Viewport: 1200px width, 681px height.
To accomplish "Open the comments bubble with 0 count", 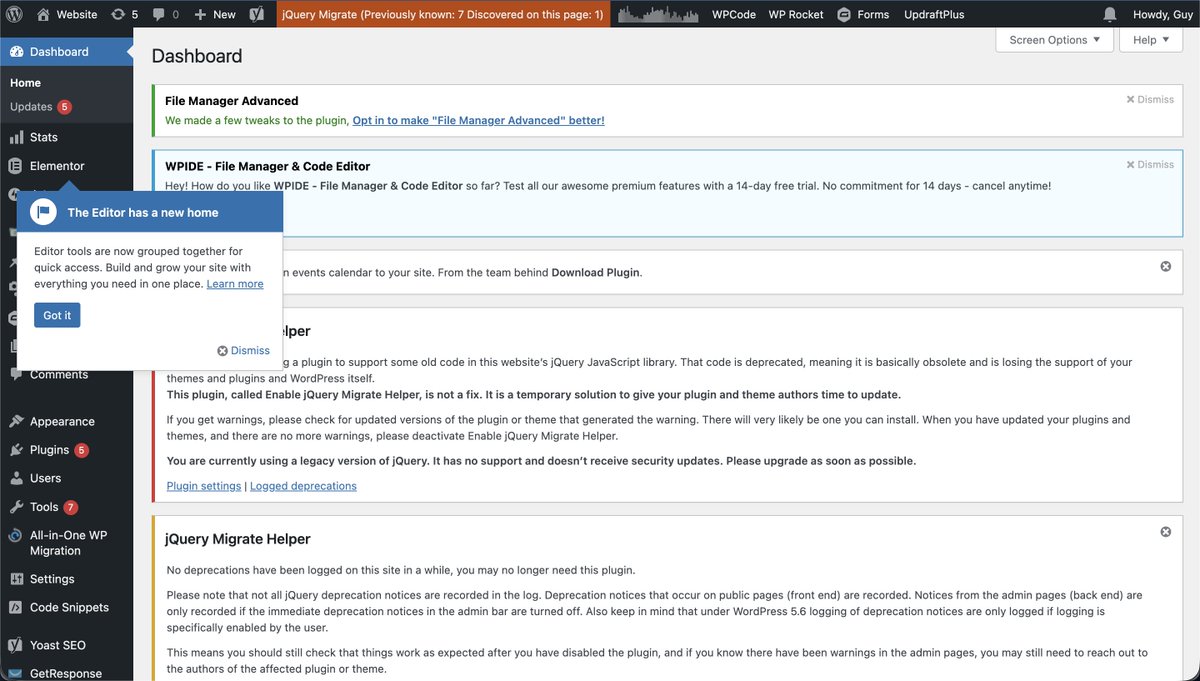I will click(166, 14).
